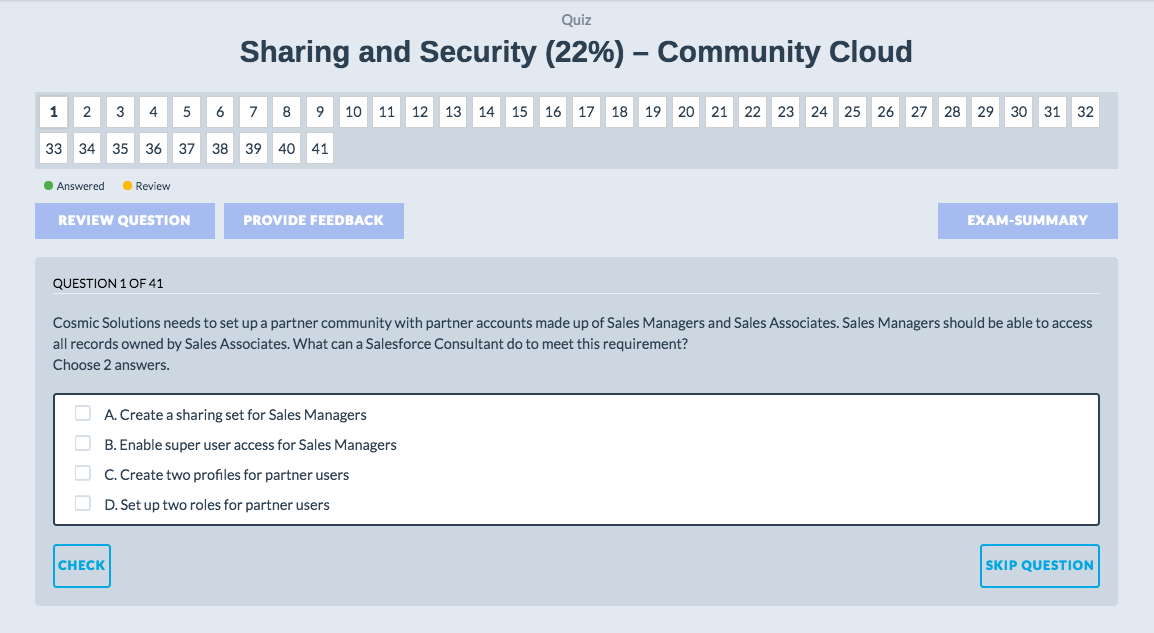
Task: Select question 30 tile
Action: point(1019,112)
